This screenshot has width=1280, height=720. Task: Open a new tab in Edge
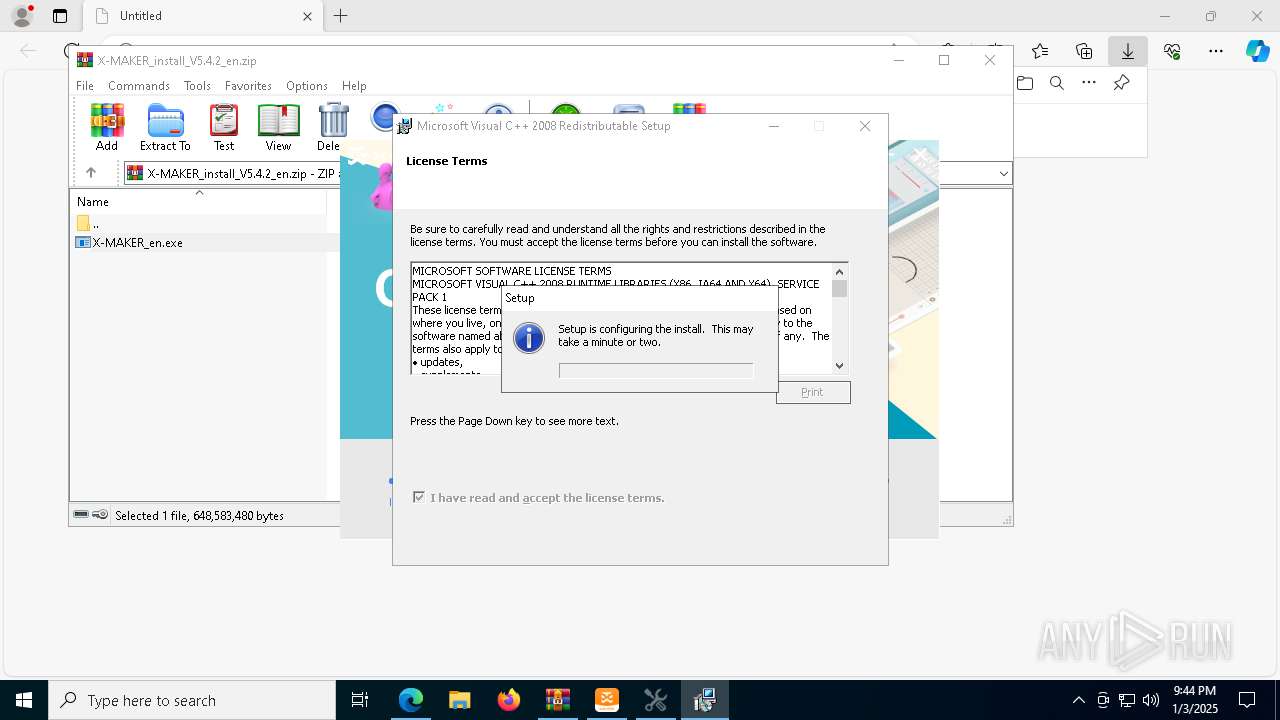341,16
